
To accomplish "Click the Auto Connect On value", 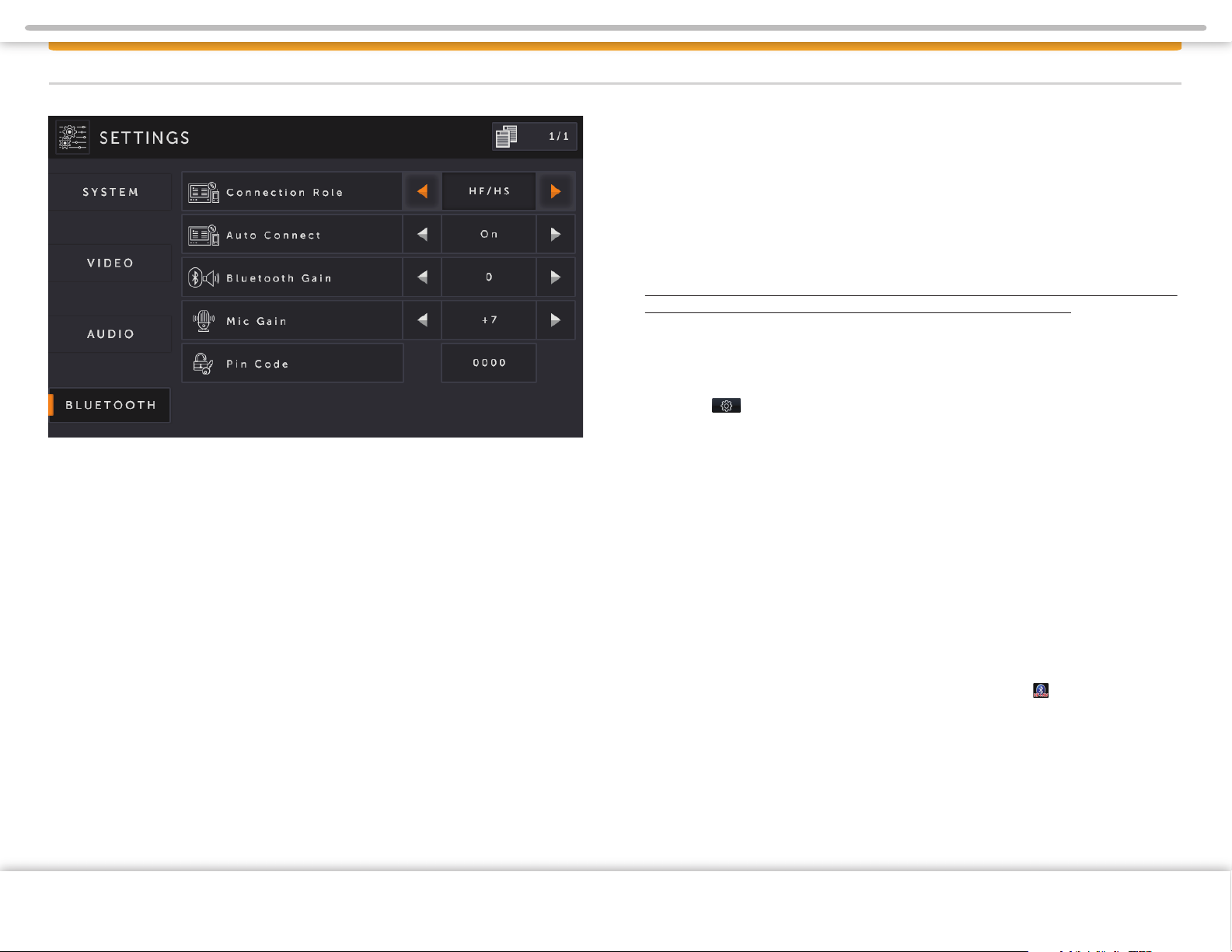I will (x=489, y=234).
